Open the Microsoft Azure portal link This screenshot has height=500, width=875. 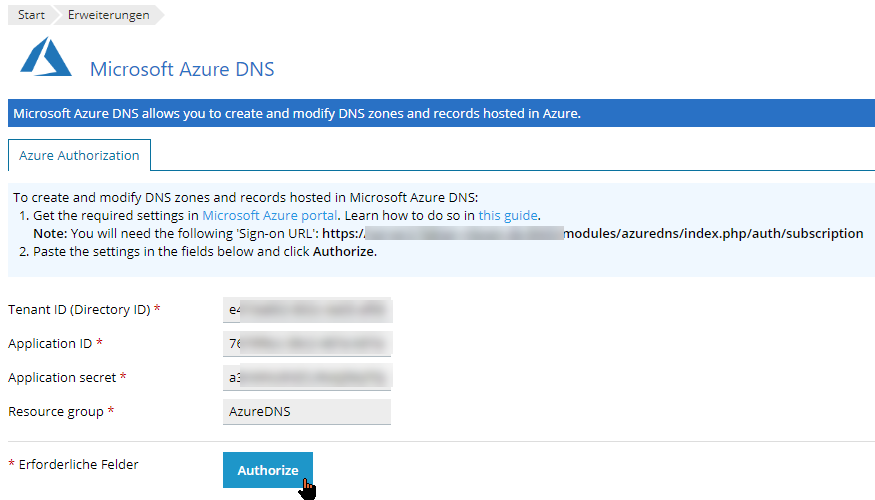pyautogui.click(x=270, y=215)
